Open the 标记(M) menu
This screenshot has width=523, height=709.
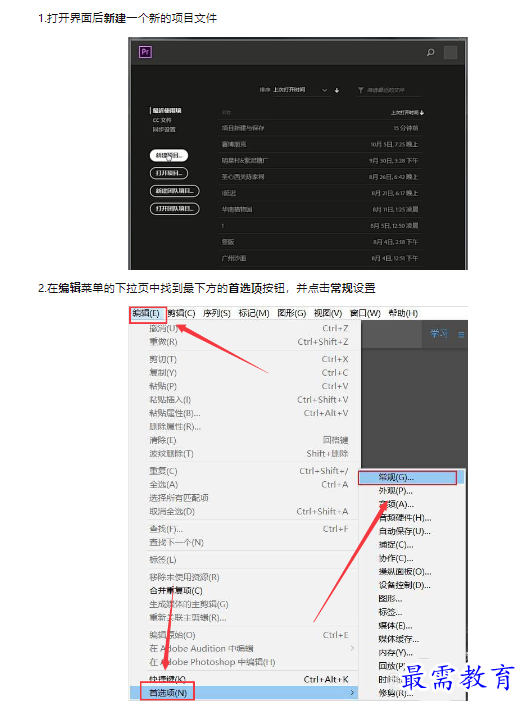click(x=254, y=313)
